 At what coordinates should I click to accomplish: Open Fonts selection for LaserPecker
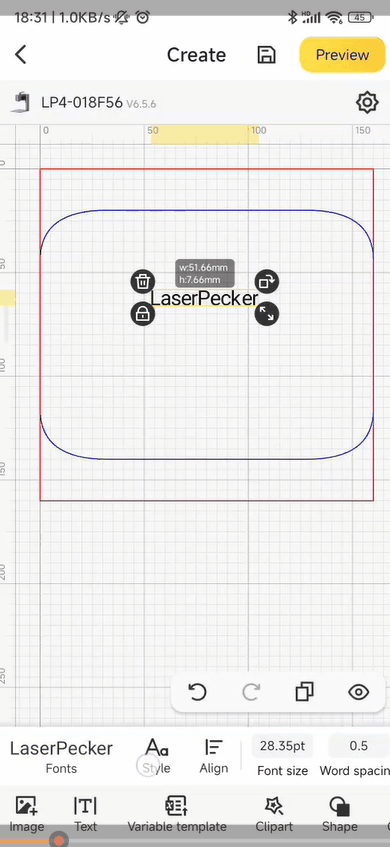pyautogui.click(x=62, y=756)
